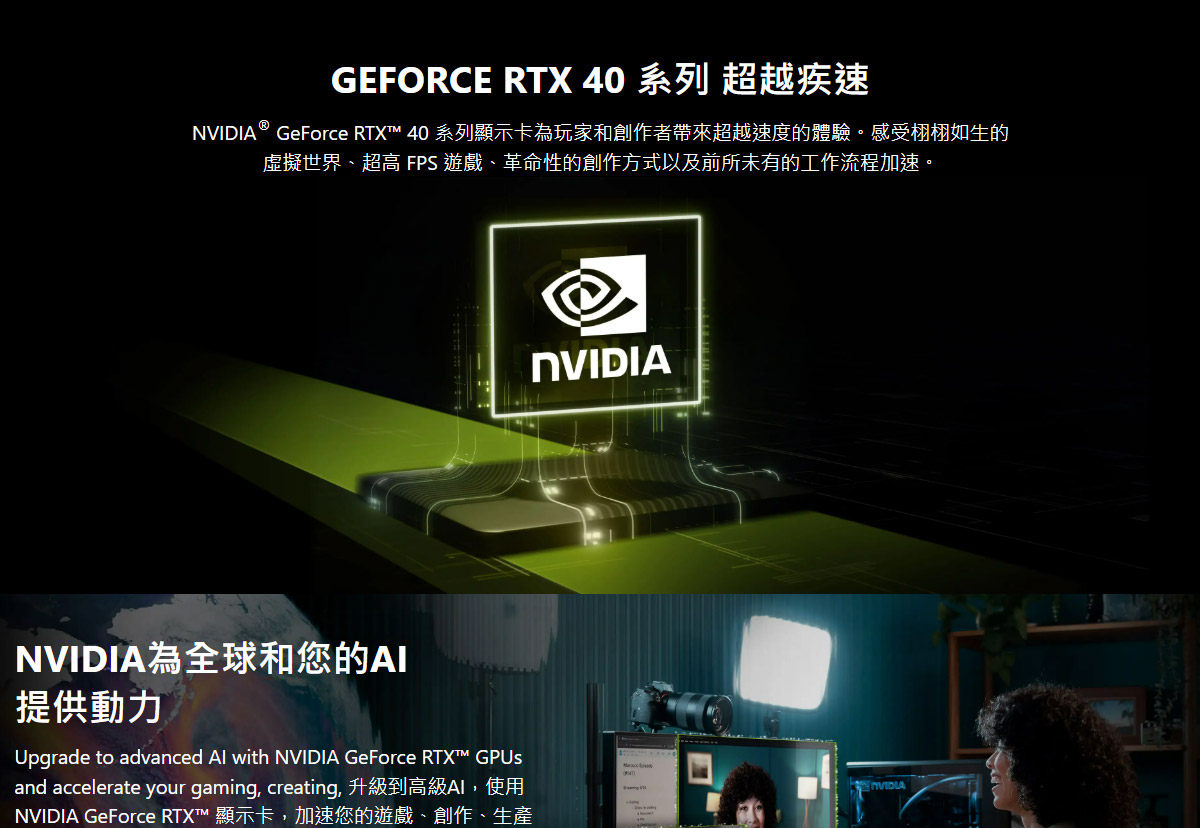This screenshot has width=1200, height=828.
Task: Click the framed picture on the wooden shelf
Action: click(1112, 714)
